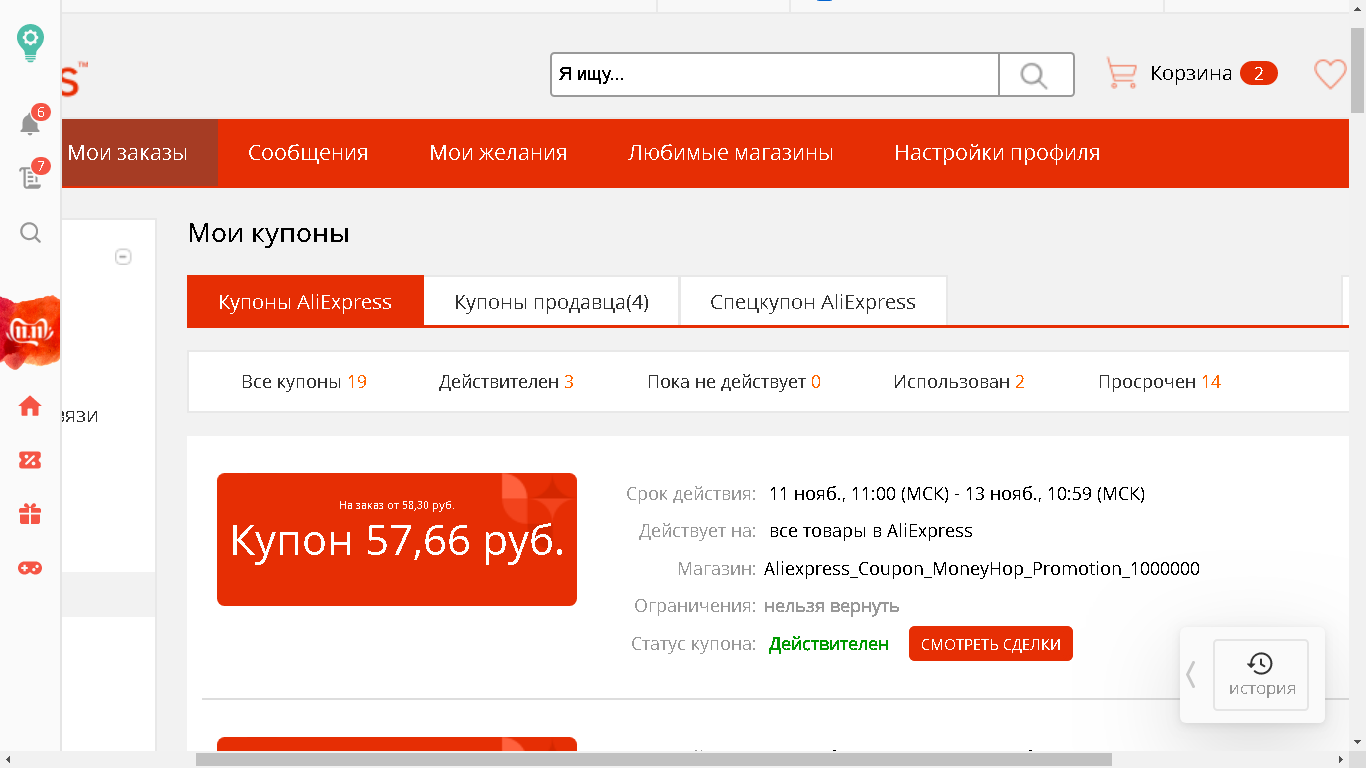Filter by Использован 2 coupons
This screenshot has height=768, width=1366.
(959, 382)
